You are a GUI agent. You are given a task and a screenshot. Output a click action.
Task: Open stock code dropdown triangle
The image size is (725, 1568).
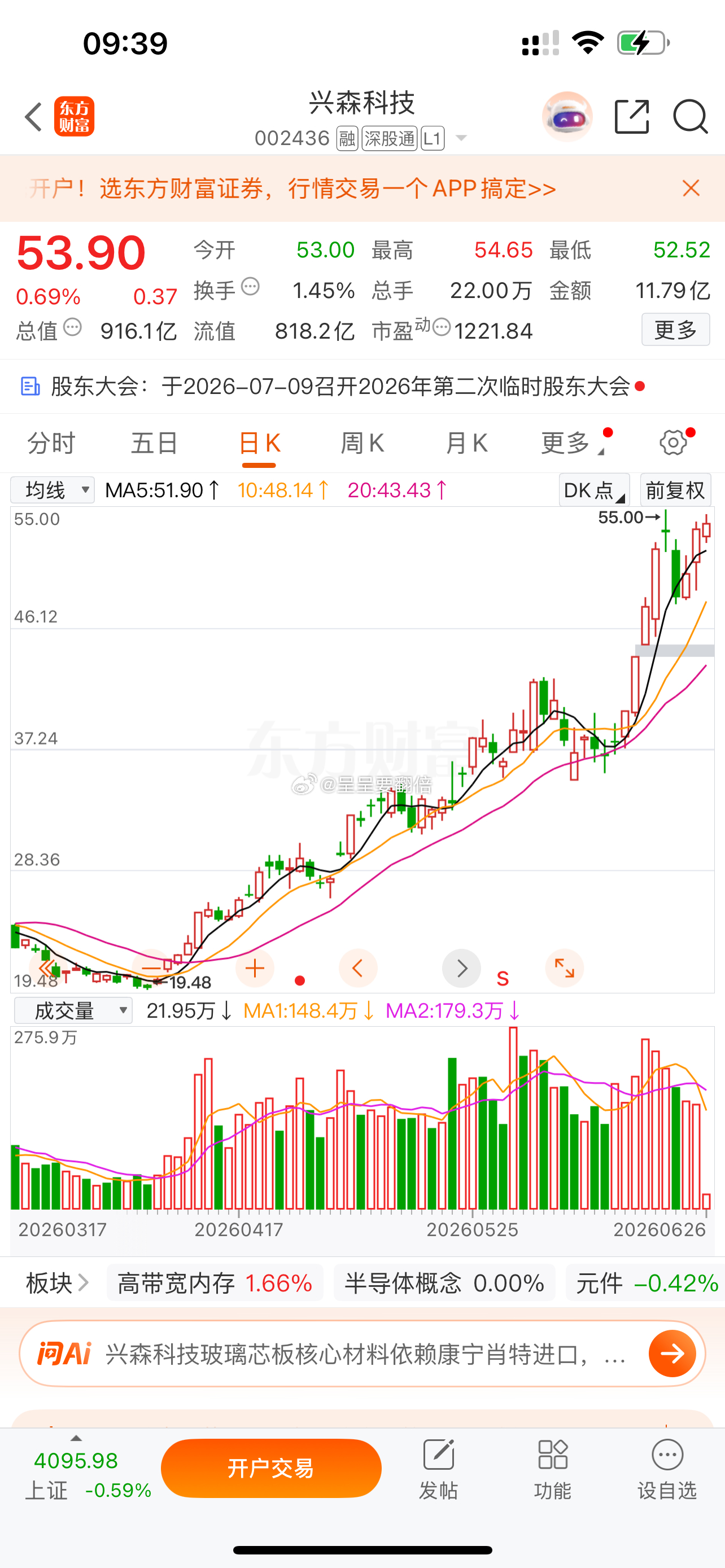[x=461, y=138]
